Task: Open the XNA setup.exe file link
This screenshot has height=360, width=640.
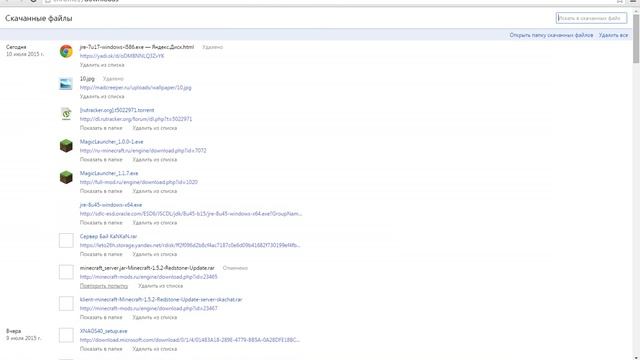Action: [104, 331]
